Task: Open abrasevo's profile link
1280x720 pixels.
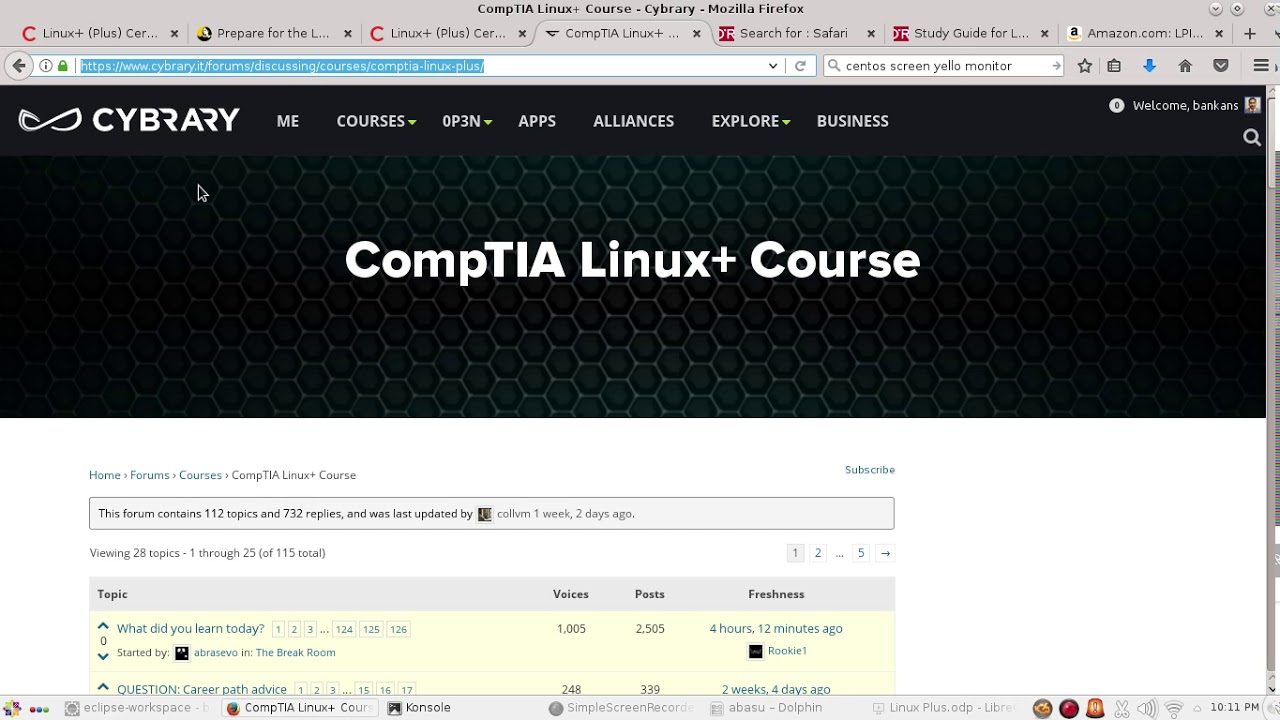Action: click(x=216, y=653)
